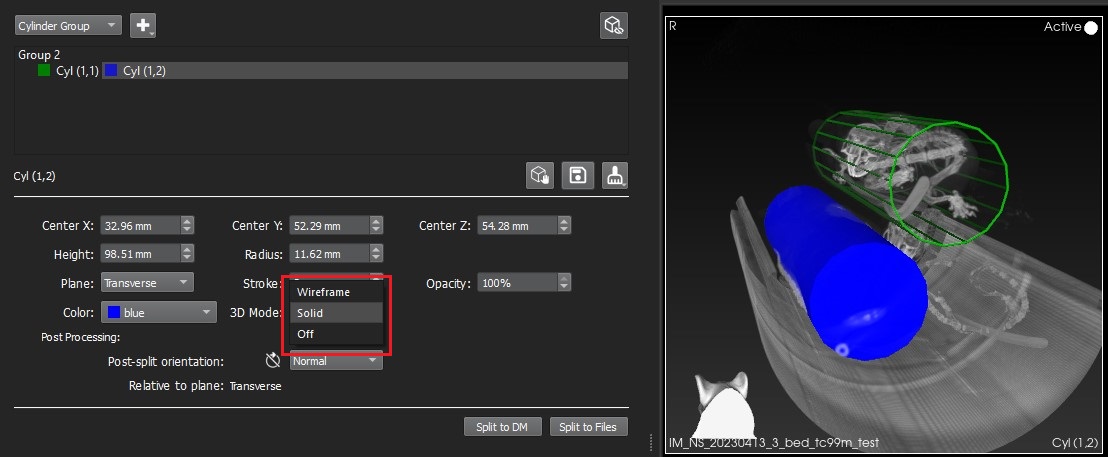
Task: Click the Opacity spinner arrows
Action: 565,283
